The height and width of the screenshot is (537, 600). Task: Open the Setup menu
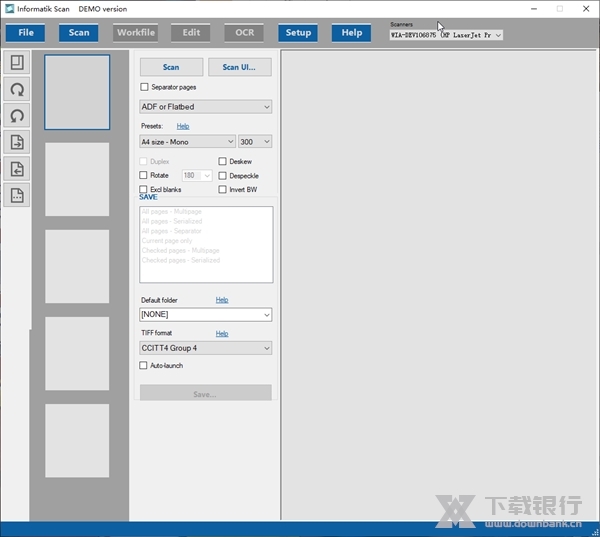pos(298,33)
